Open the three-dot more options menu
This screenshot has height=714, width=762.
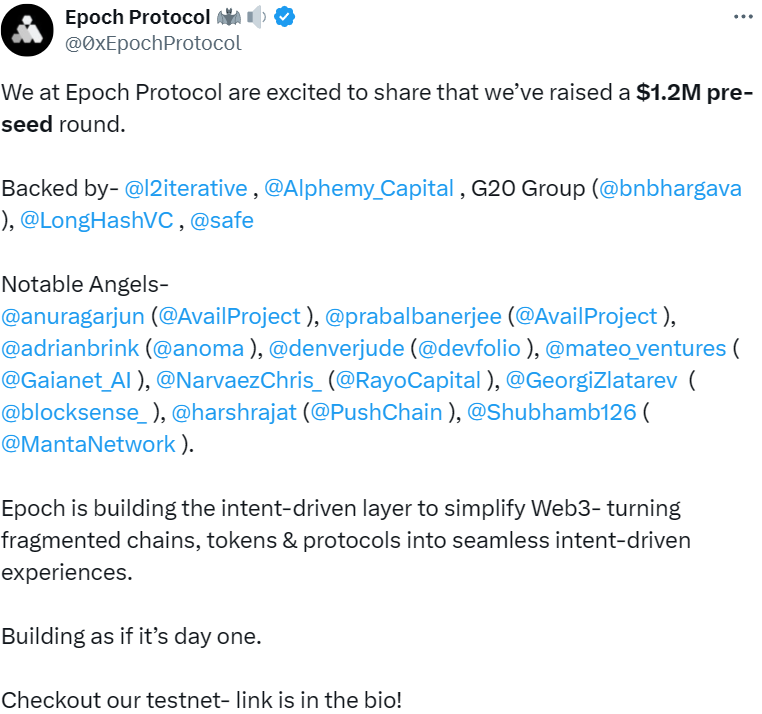(x=741, y=17)
